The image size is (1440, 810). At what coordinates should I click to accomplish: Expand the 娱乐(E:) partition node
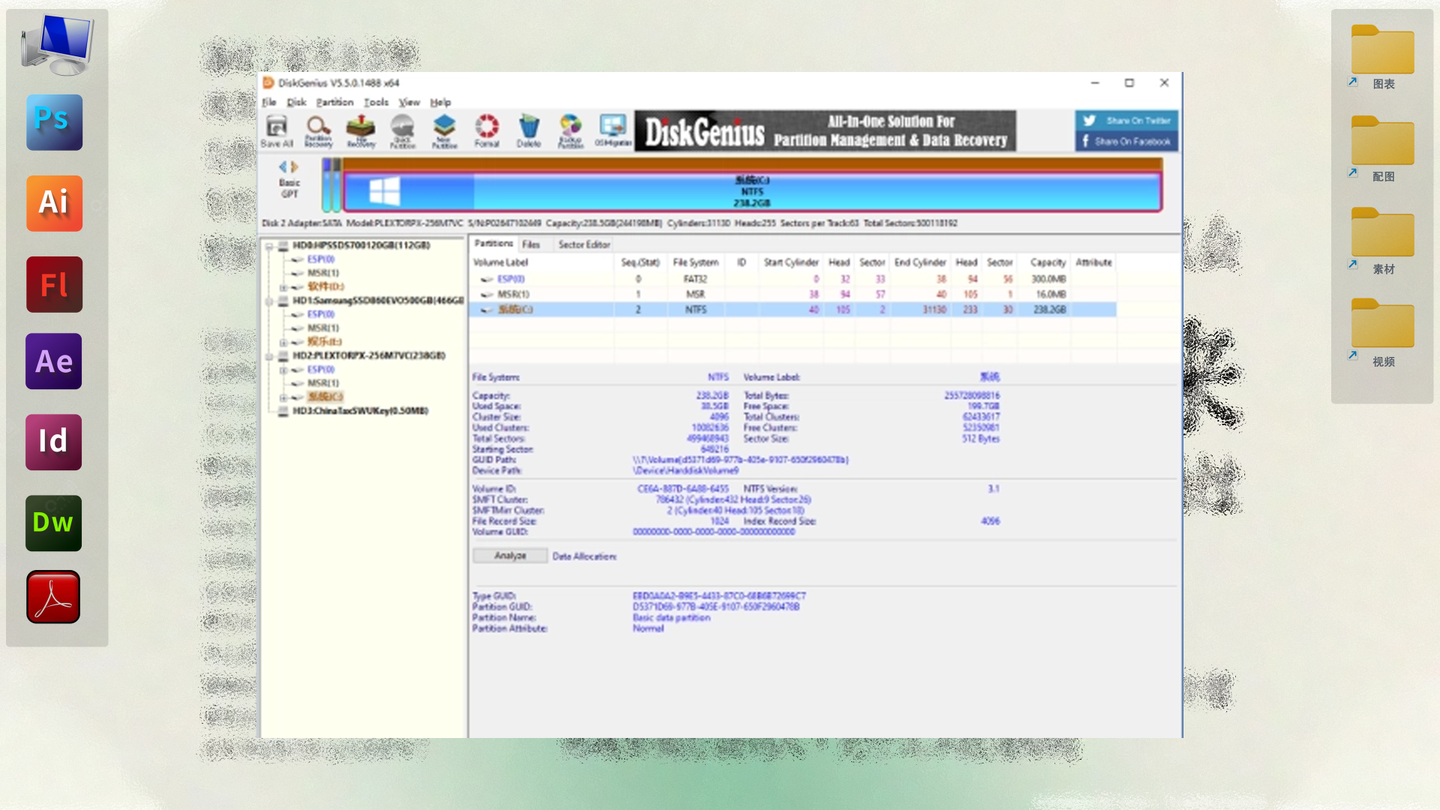tap(284, 342)
